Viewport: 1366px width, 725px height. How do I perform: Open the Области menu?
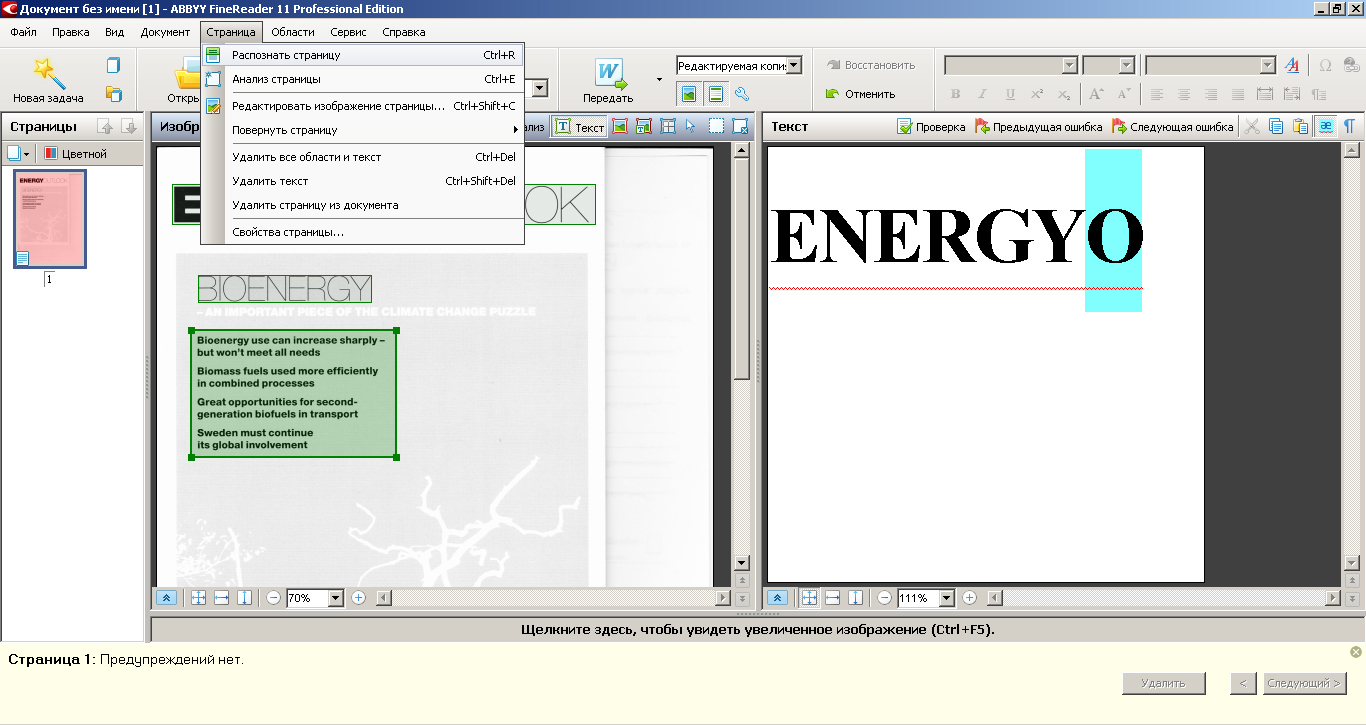coord(293,32)
